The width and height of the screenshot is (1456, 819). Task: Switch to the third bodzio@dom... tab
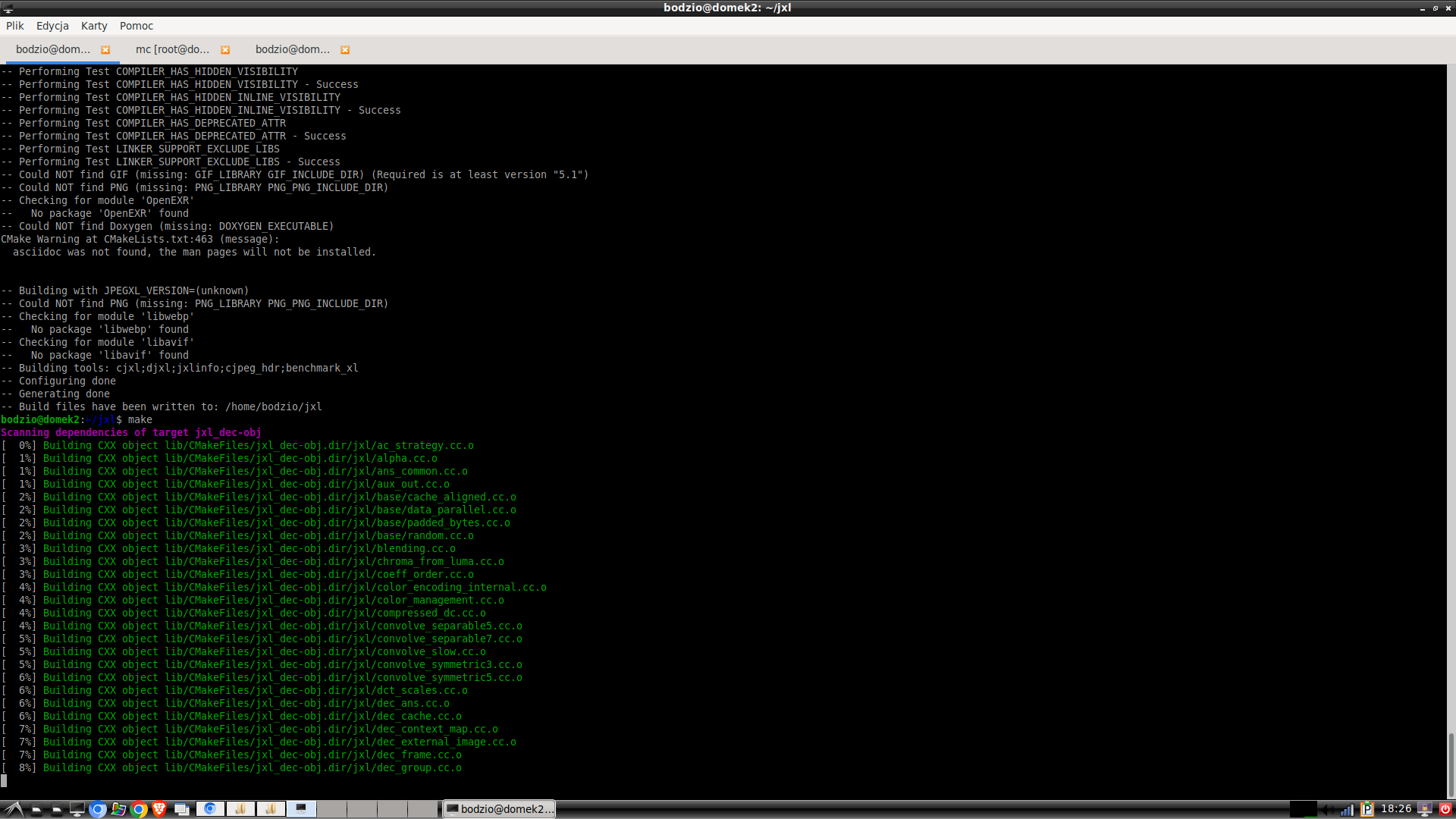pos(292,50)
